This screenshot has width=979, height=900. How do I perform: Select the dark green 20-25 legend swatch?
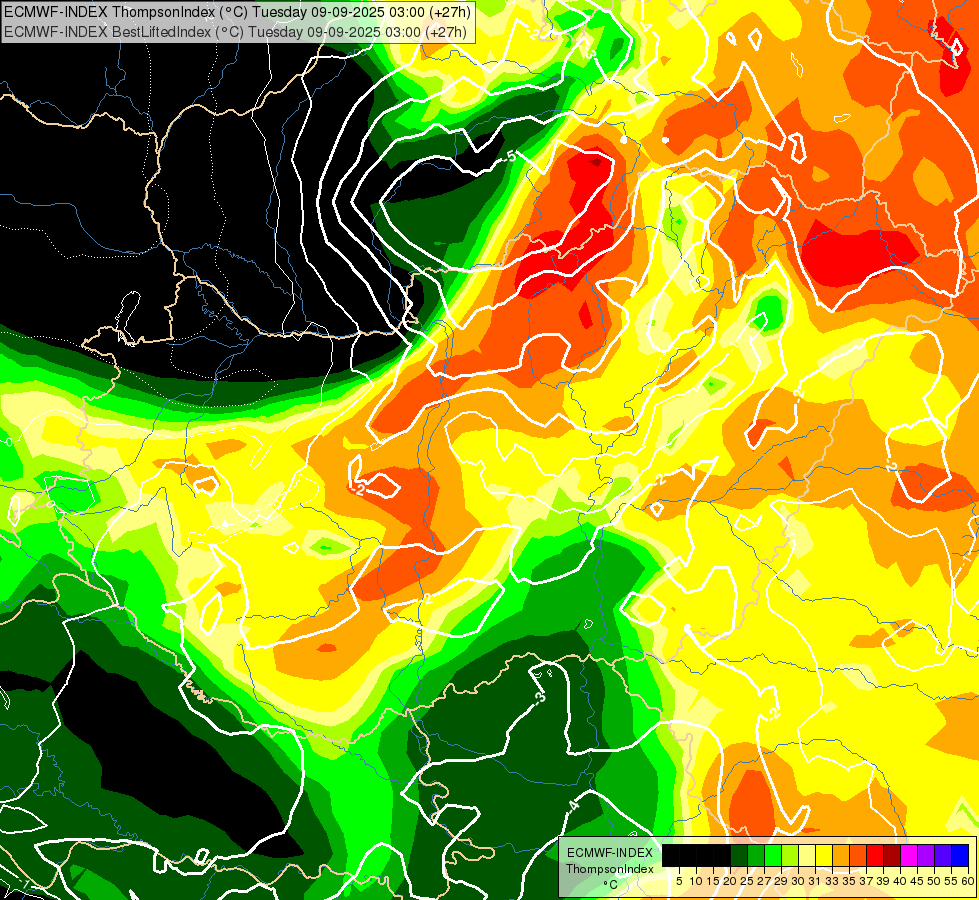click(x=739, y=855)
